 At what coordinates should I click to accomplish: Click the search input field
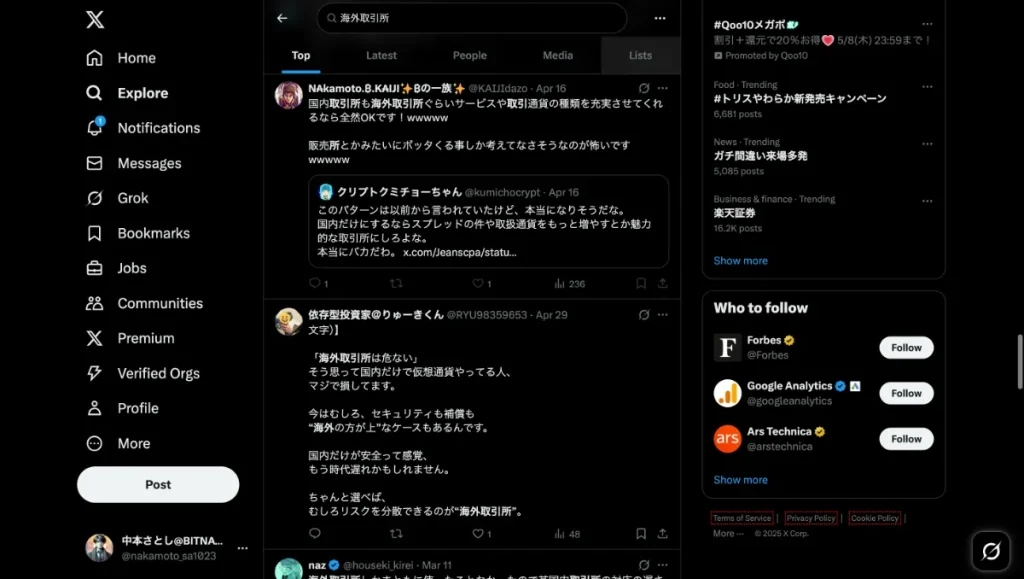coord(472,18)
